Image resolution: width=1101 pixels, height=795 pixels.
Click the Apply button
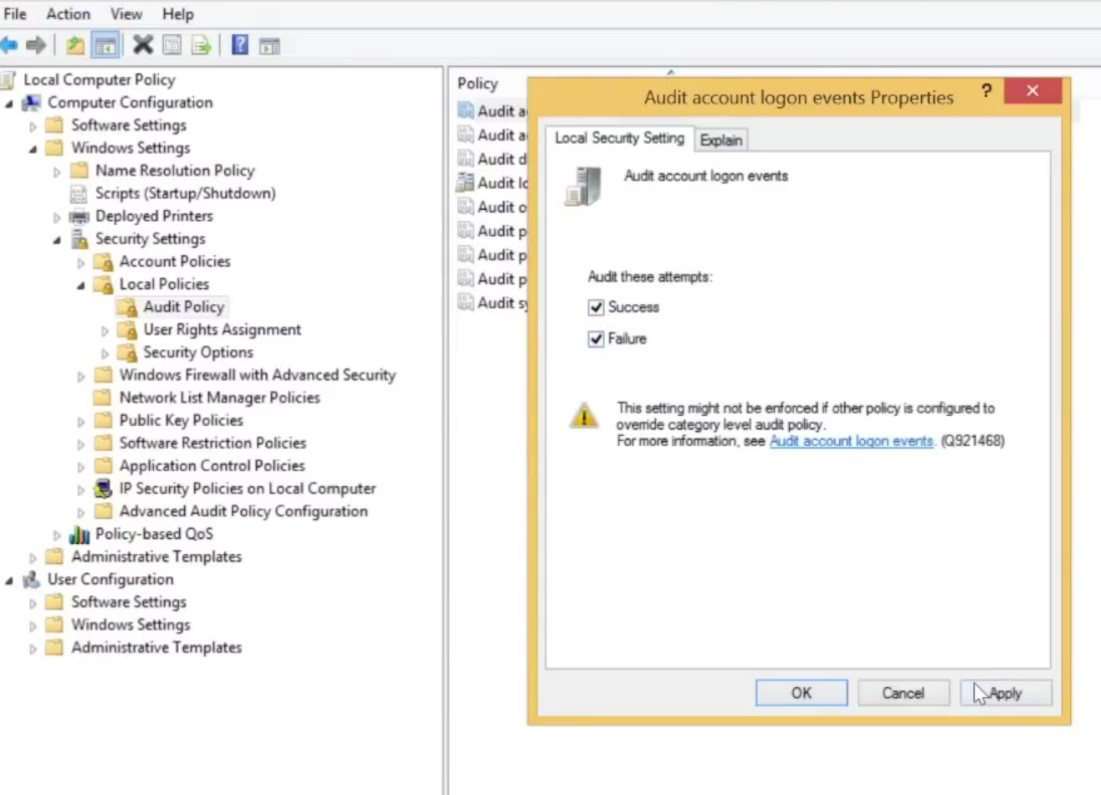click(x=1006, y=693)
